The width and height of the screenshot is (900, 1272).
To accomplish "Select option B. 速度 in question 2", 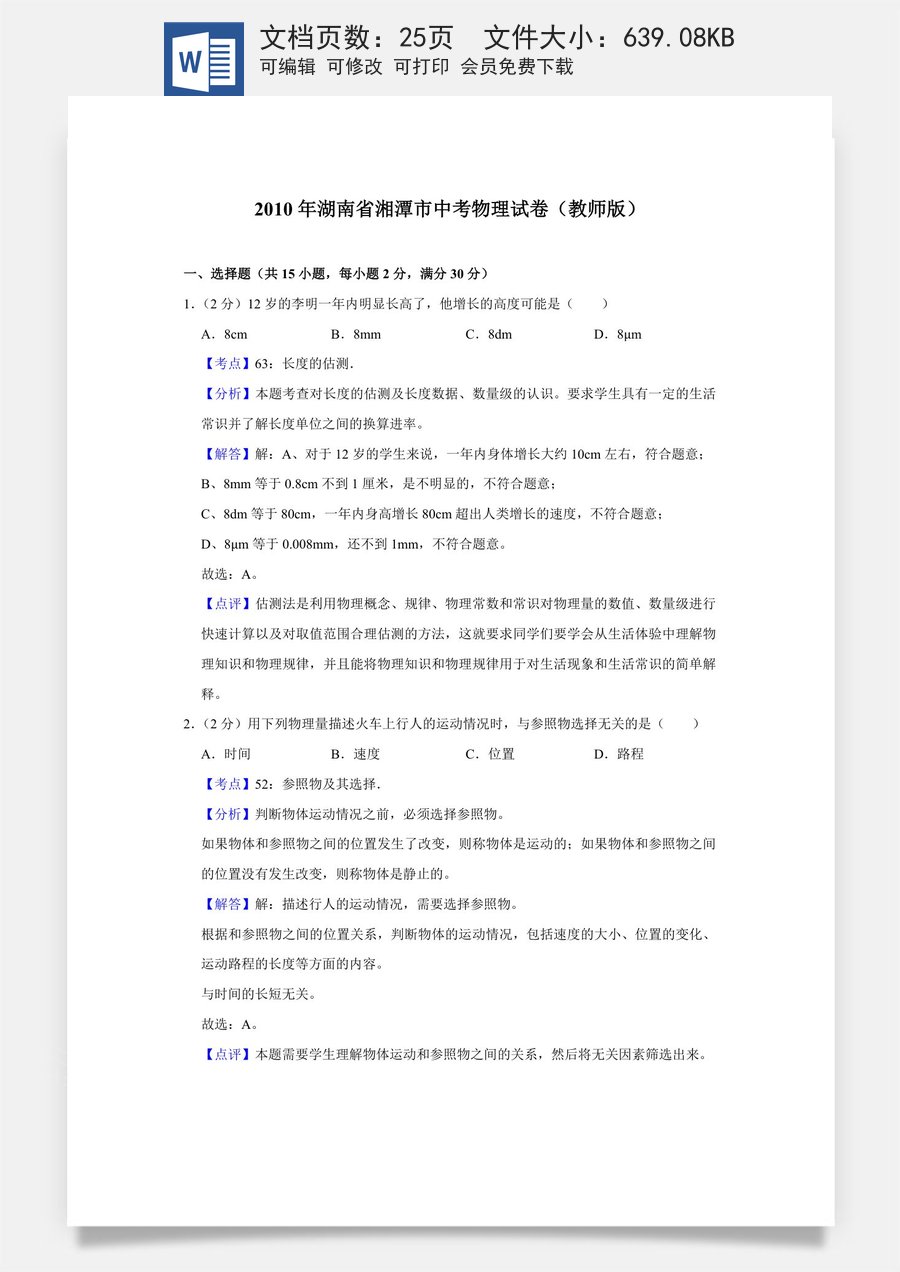I will coord(356,754).
